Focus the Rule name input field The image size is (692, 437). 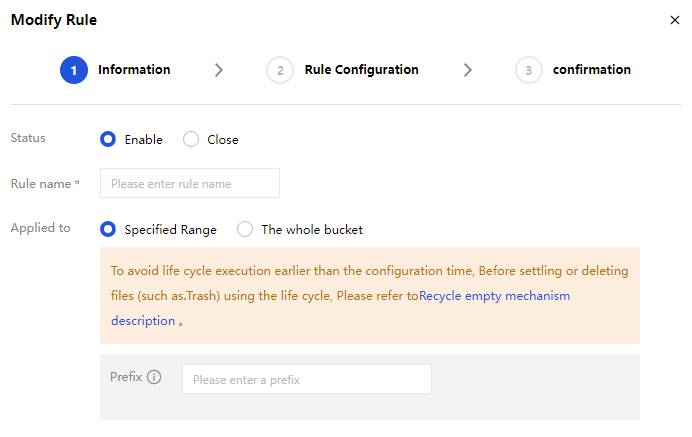190,184
